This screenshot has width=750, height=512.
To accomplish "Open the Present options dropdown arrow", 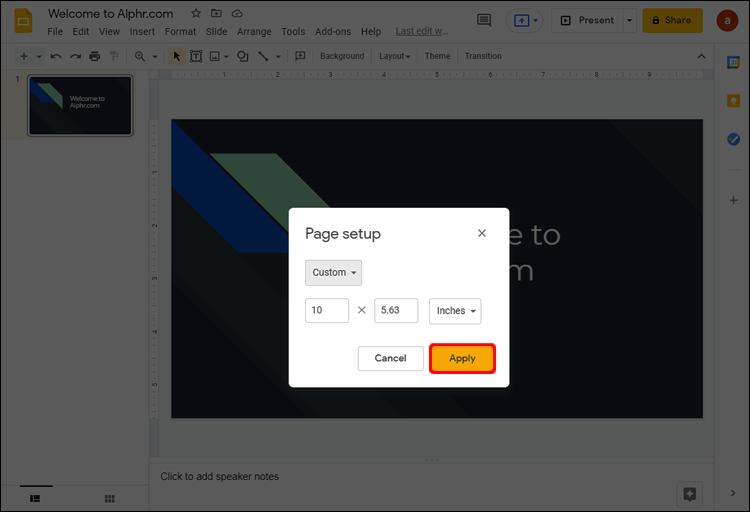I will pos(629,21).
